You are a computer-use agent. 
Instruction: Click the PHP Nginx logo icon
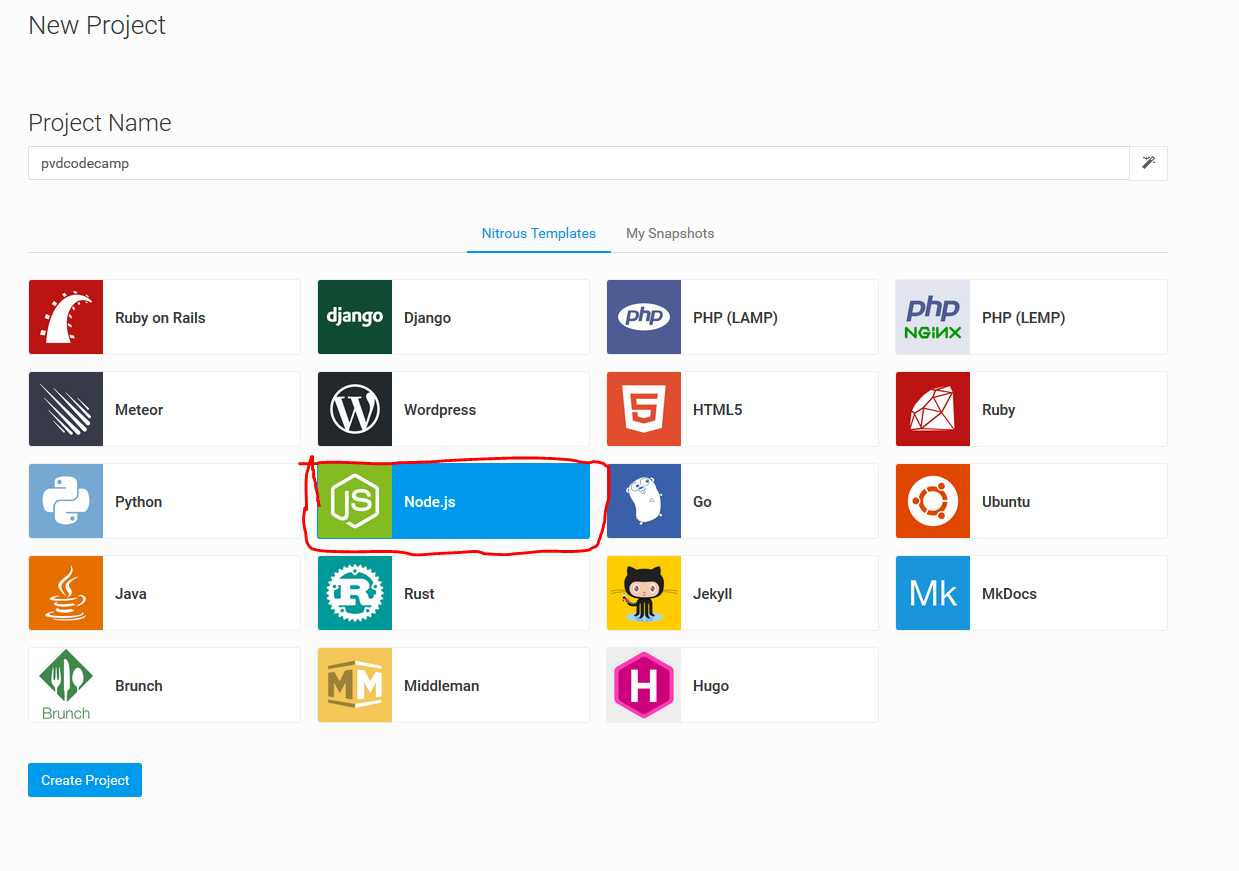coord(933,317)
